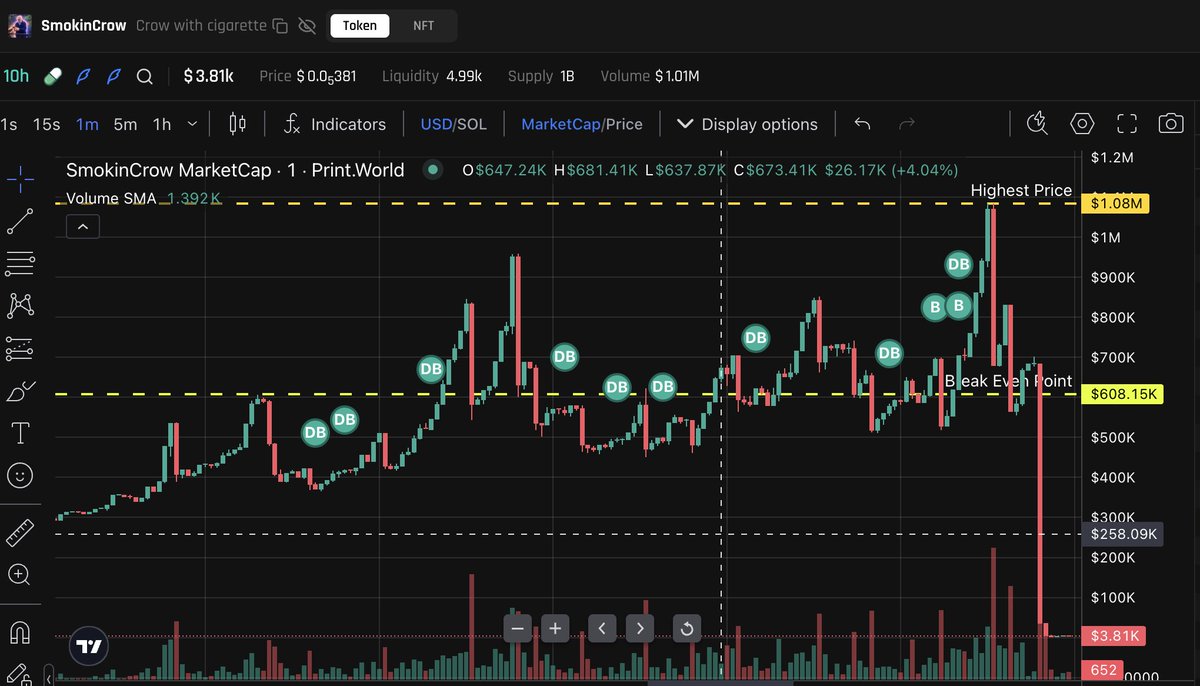Switch to the Token tab
1200x686 pixels.
pyautogui.click(x=360, y=25)
